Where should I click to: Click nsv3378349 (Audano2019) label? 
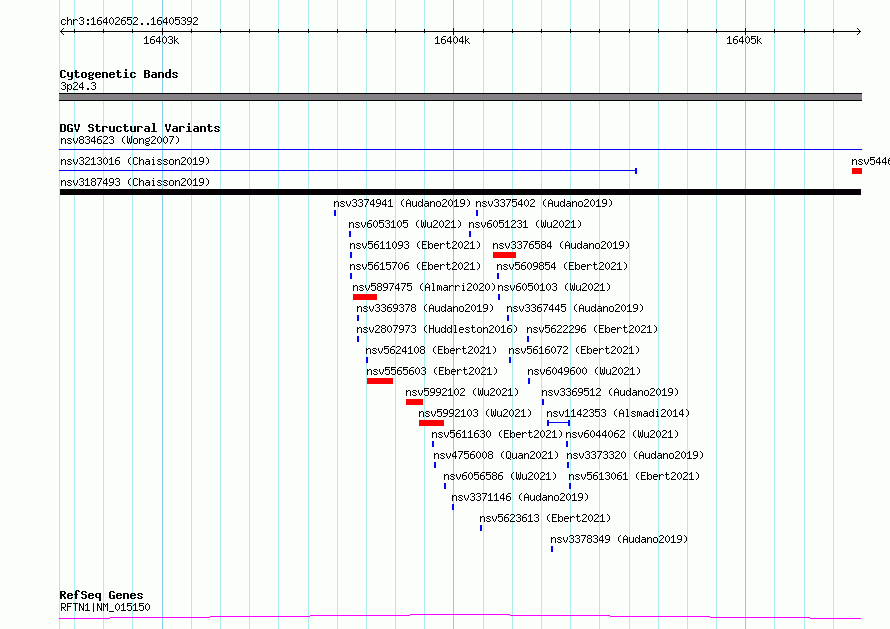619,539
